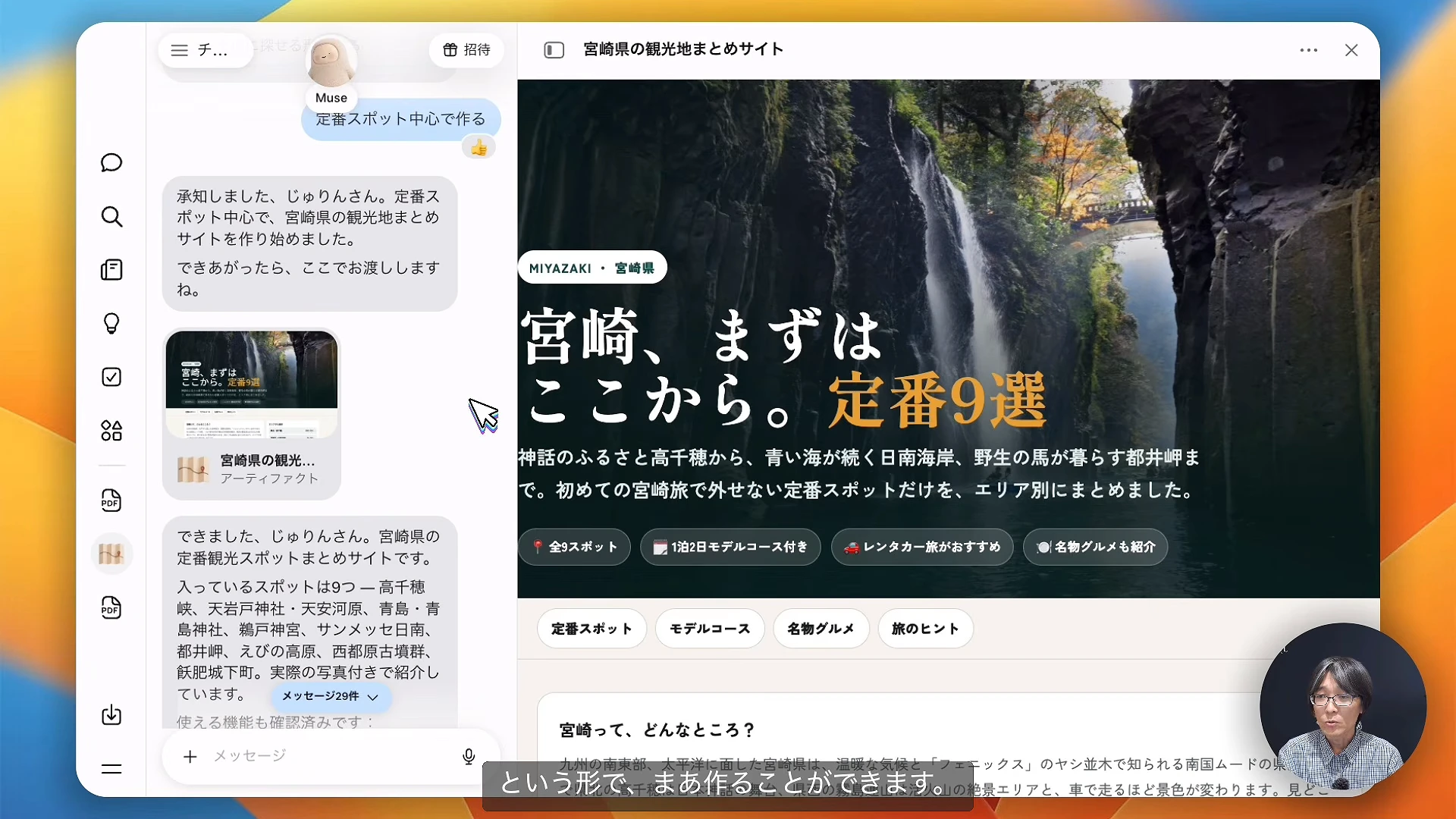The width and height of the screenshot is (1456, 819).
Task: Click the 招待 invite button
Action: click(x=467, y=50)
